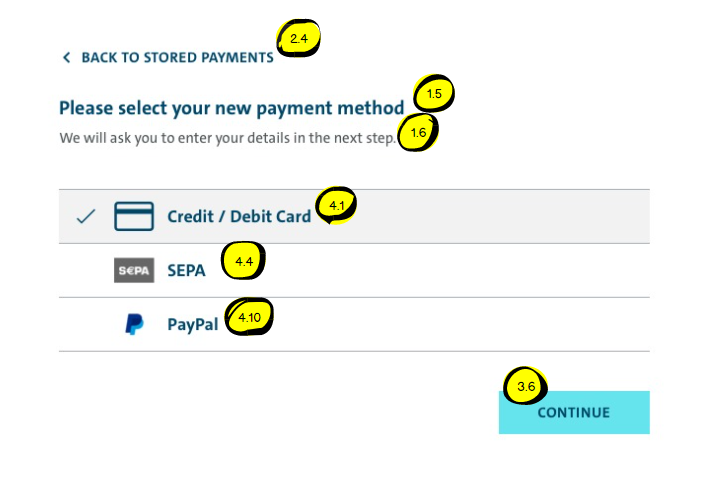This screenshot has height=490, width=709.
Task: Click the 'SEPA' text label
Action: 186,270
